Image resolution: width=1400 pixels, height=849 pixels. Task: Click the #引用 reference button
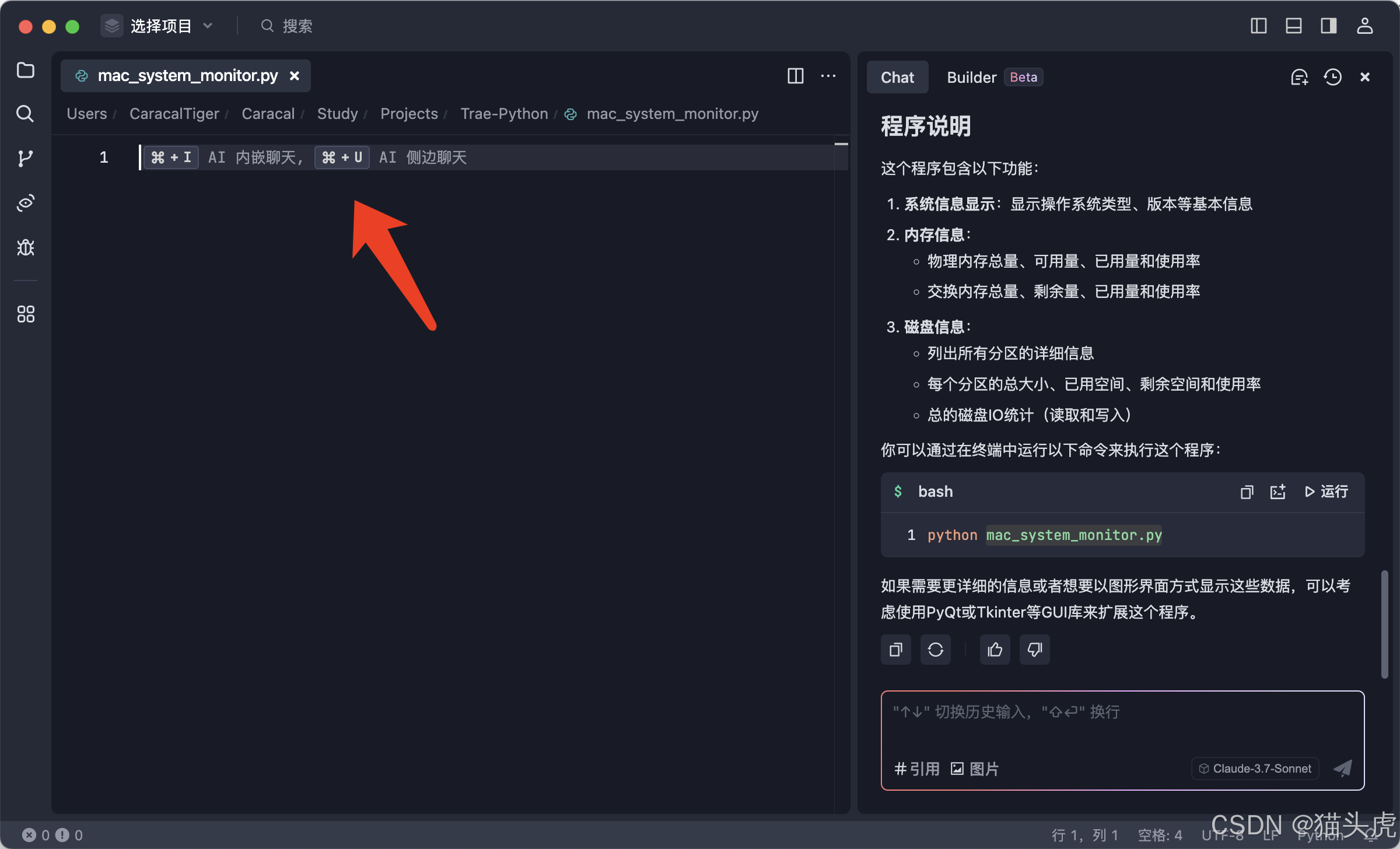(917, 769)
